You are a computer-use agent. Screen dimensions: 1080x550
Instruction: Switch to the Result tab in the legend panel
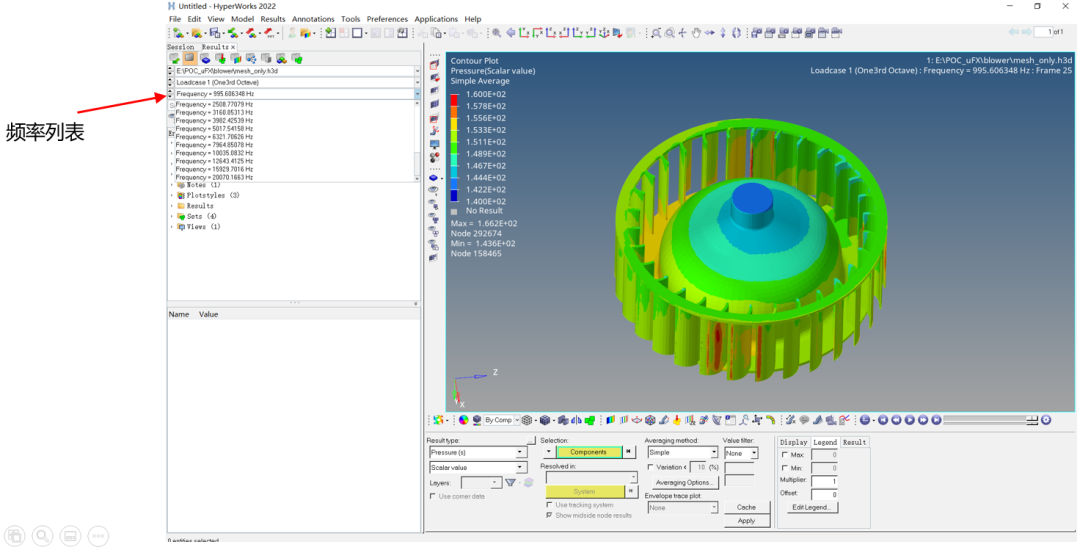click(x=854, y=442)
